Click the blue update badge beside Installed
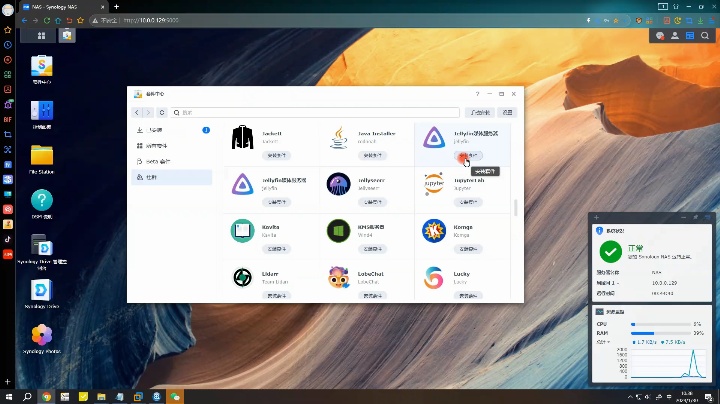 206,130
